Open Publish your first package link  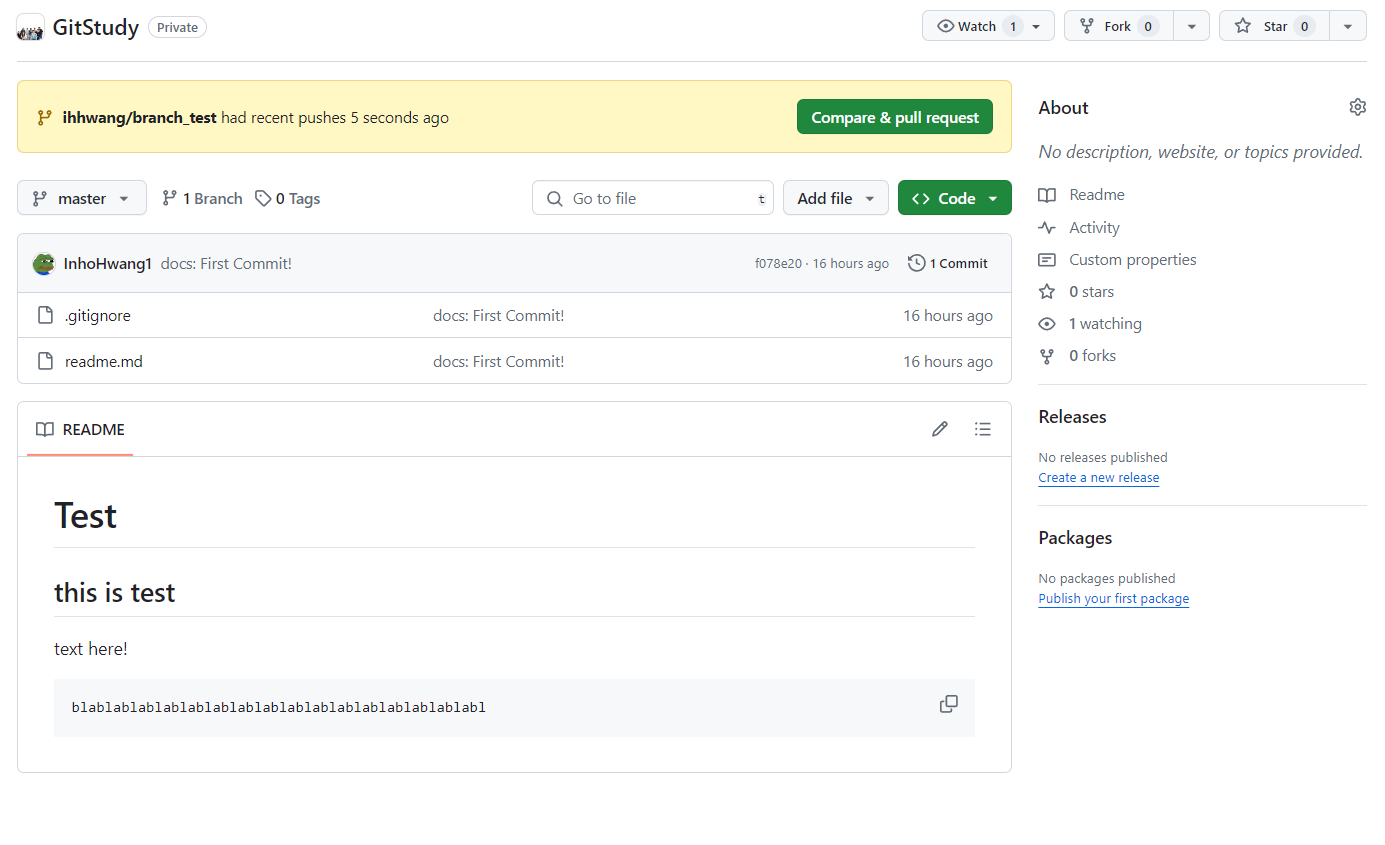point(1113,599)
